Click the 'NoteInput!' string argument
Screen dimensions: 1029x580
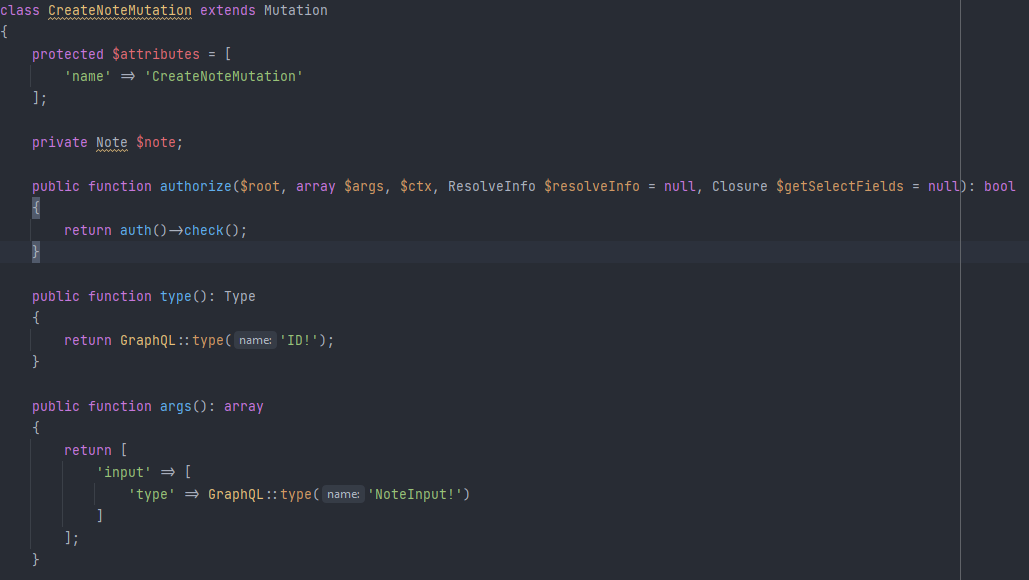pos(415,494)
